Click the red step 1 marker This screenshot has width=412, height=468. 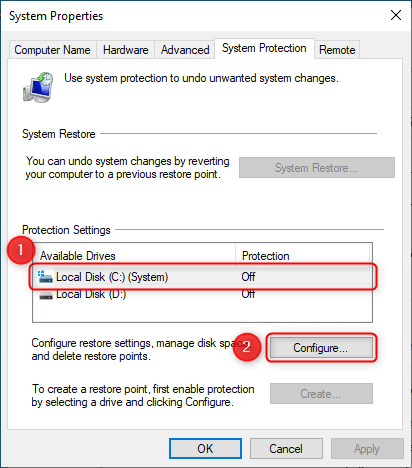point(21,250)
